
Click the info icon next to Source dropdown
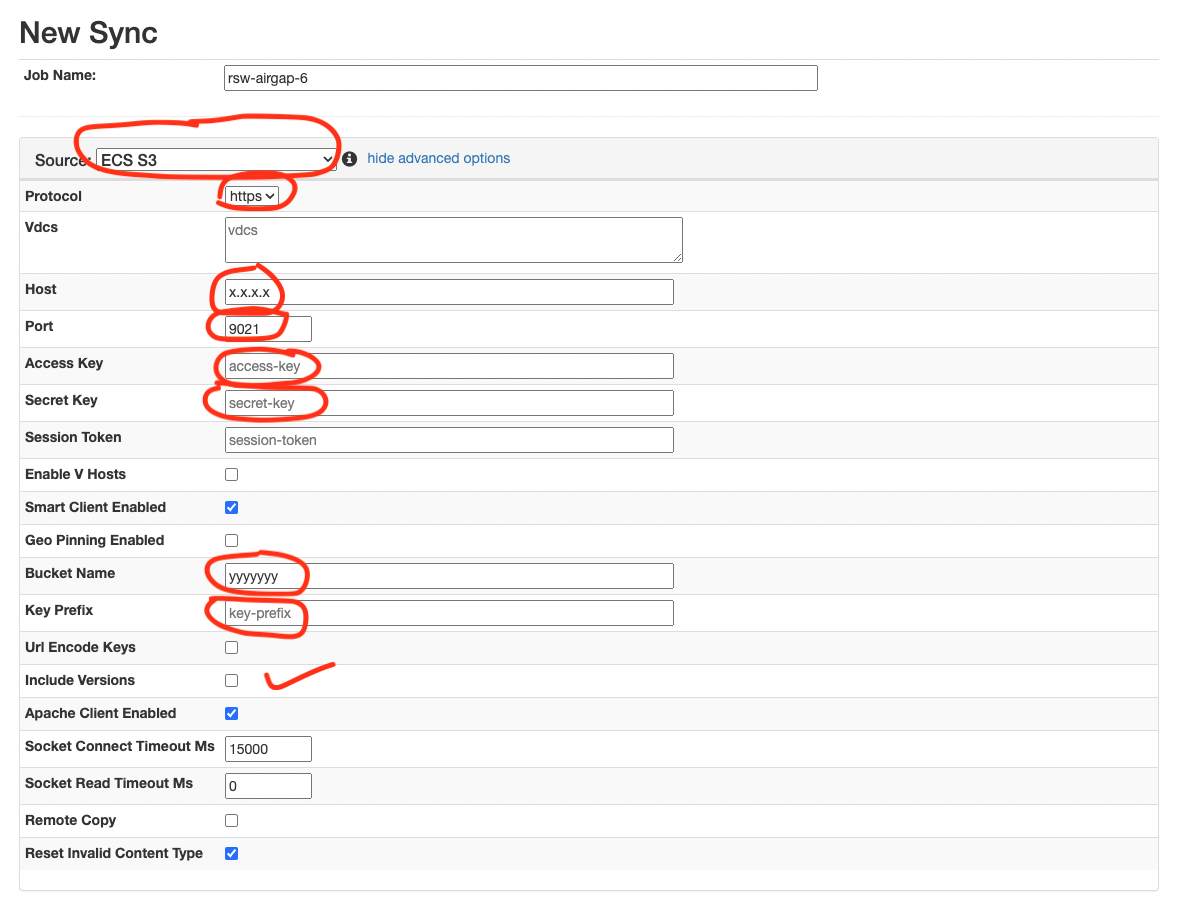pyautogui.click(x=349, y=159)
